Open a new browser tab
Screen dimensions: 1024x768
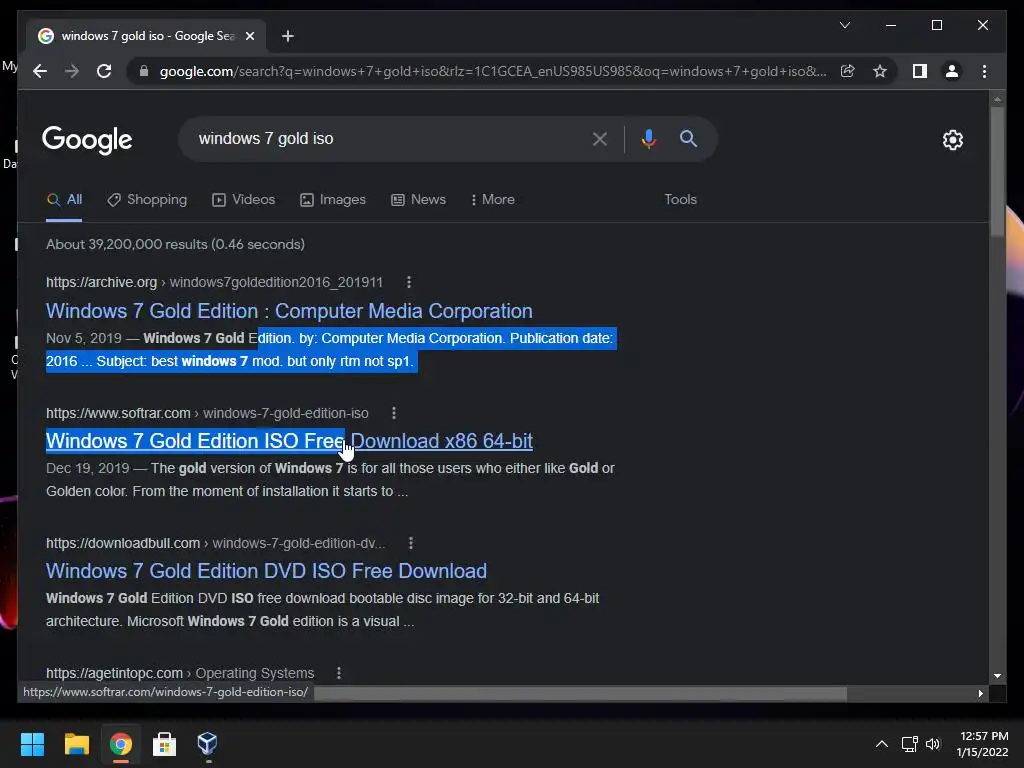coord(288,36)
